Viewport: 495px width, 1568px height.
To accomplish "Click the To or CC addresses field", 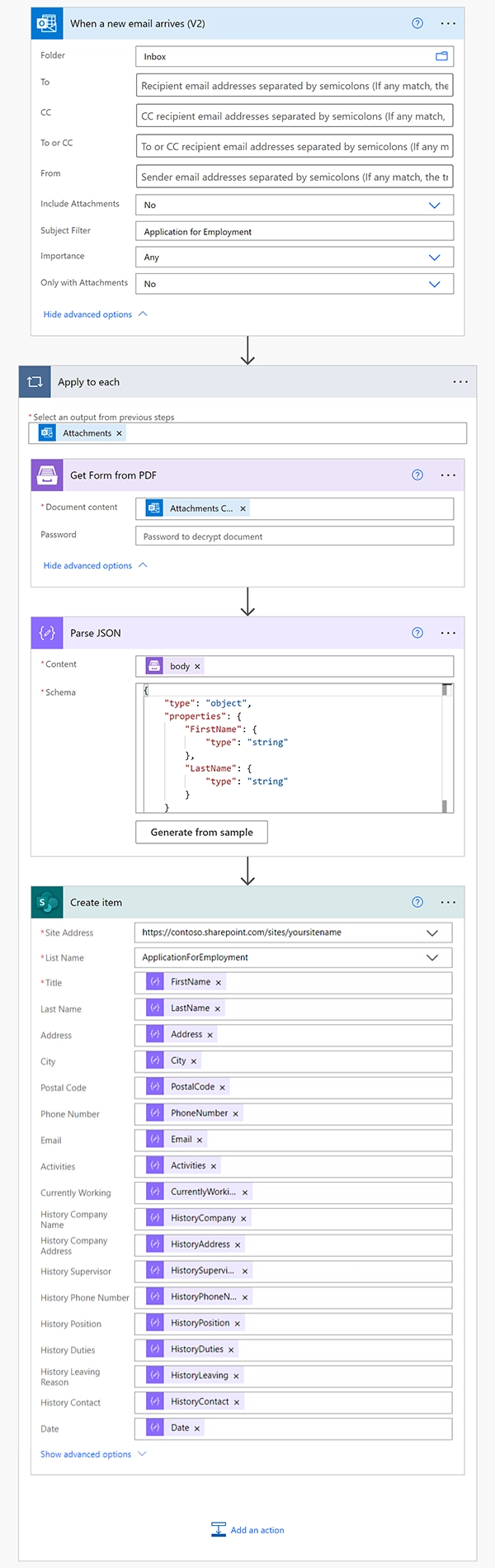I will tap(295, 147).
